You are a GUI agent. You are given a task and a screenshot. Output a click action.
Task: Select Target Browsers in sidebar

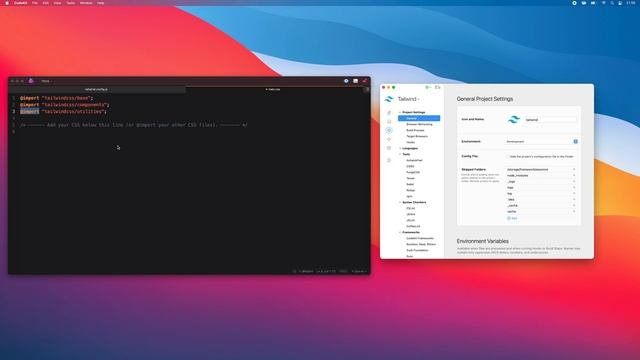(x=417, y=136)
